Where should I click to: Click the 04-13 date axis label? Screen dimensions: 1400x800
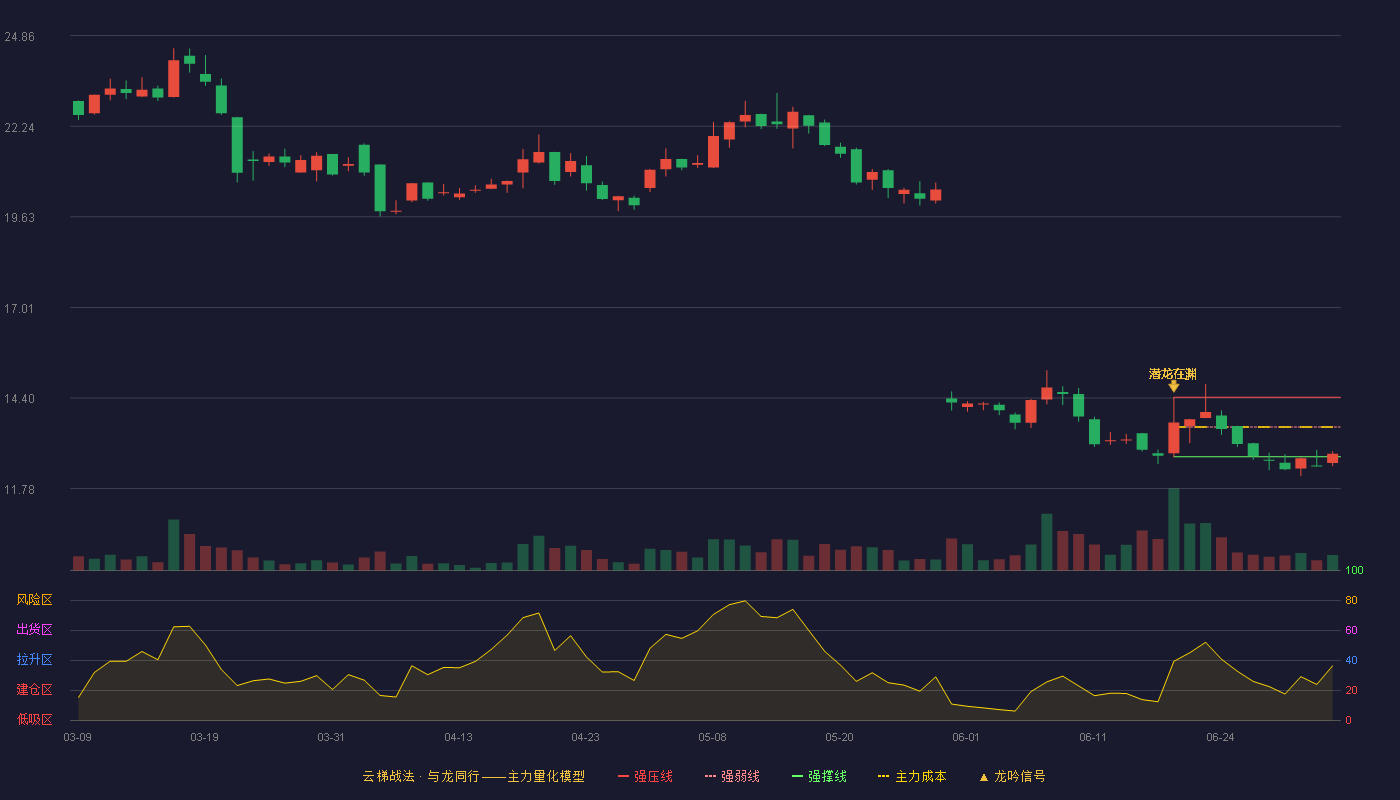coord(458,737)
